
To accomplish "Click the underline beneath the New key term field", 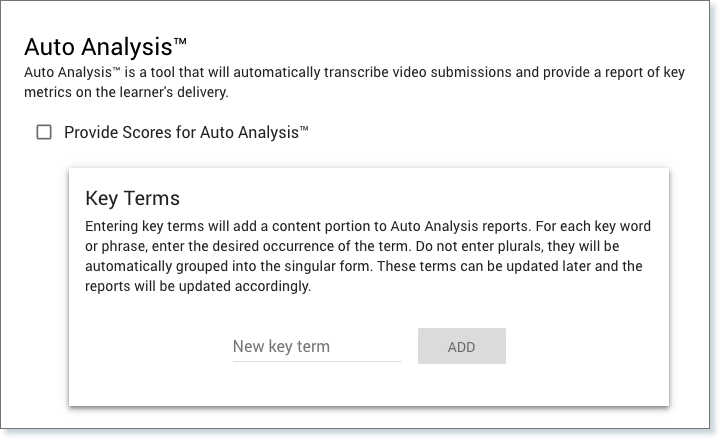I will click(316, 361).
